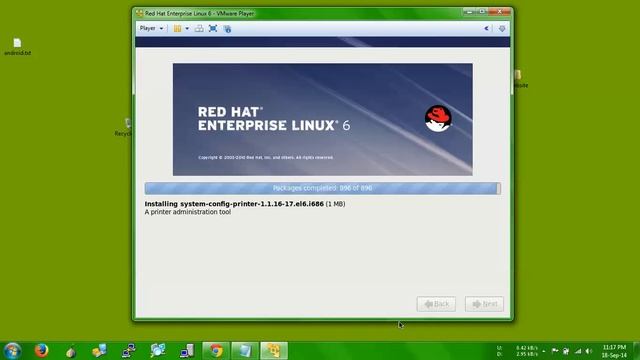Screen dimensions: 640x360
Task: Select the folder icon right of VMware window
Action: click(x=519, y=79)
